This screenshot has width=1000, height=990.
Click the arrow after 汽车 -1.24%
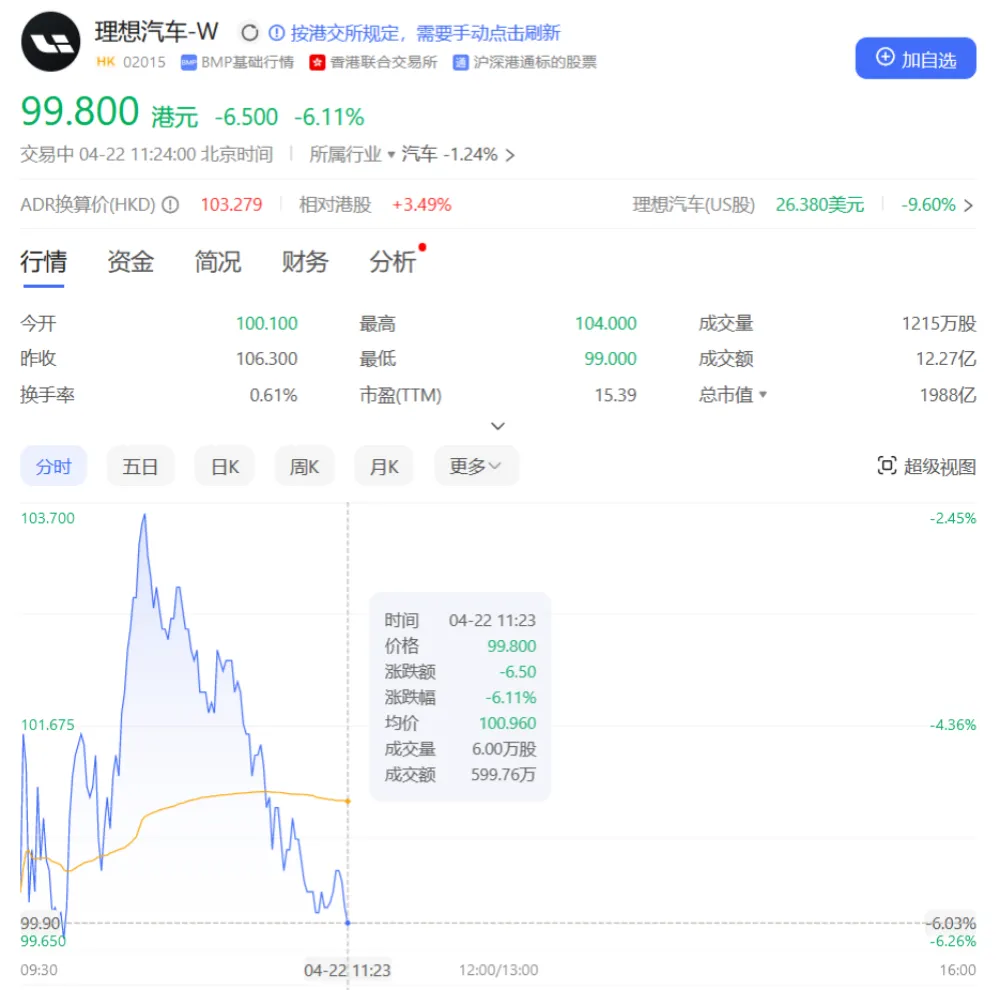pos(510,155)
